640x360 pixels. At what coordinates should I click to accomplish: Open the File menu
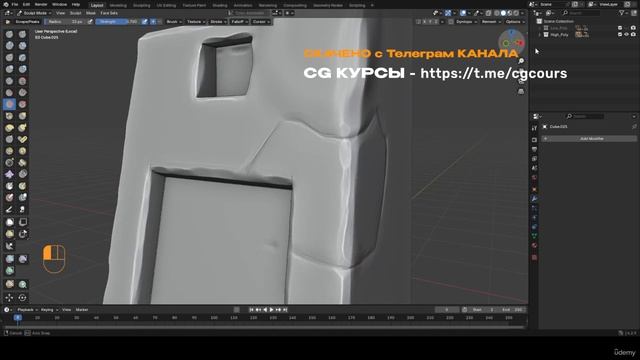[x=15, y=4]
